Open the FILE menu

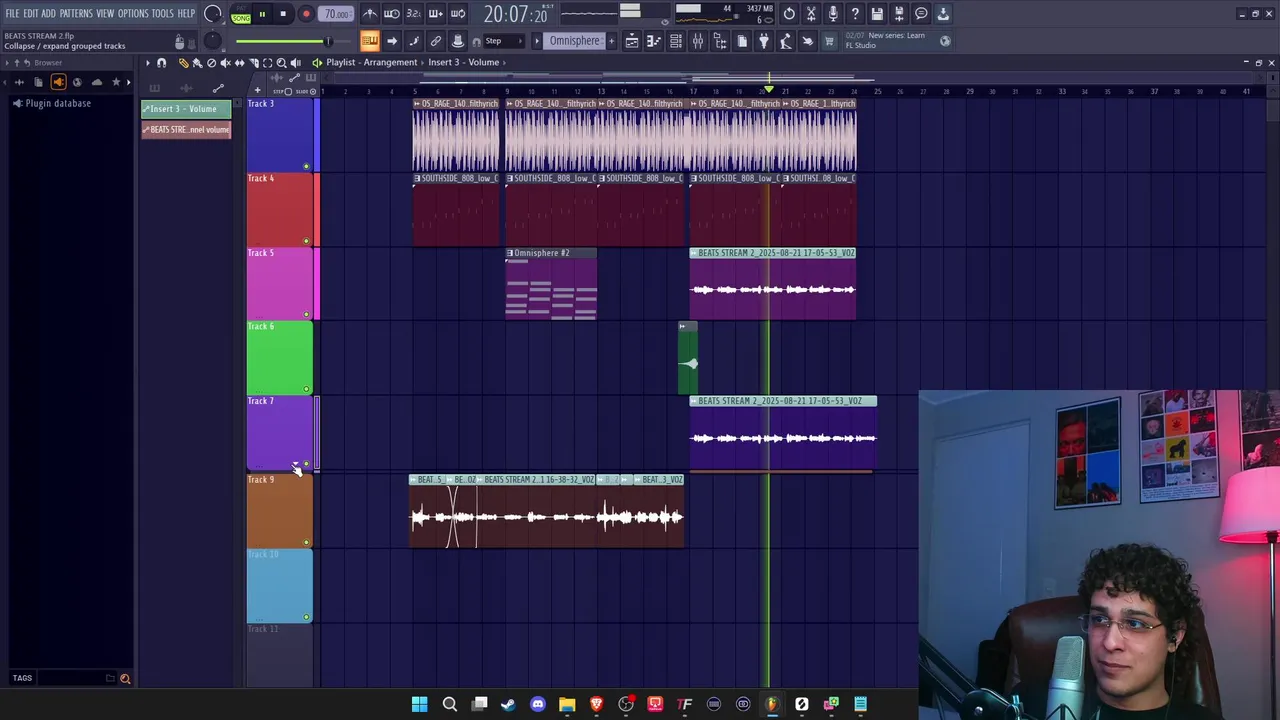(x=12, y=14)
